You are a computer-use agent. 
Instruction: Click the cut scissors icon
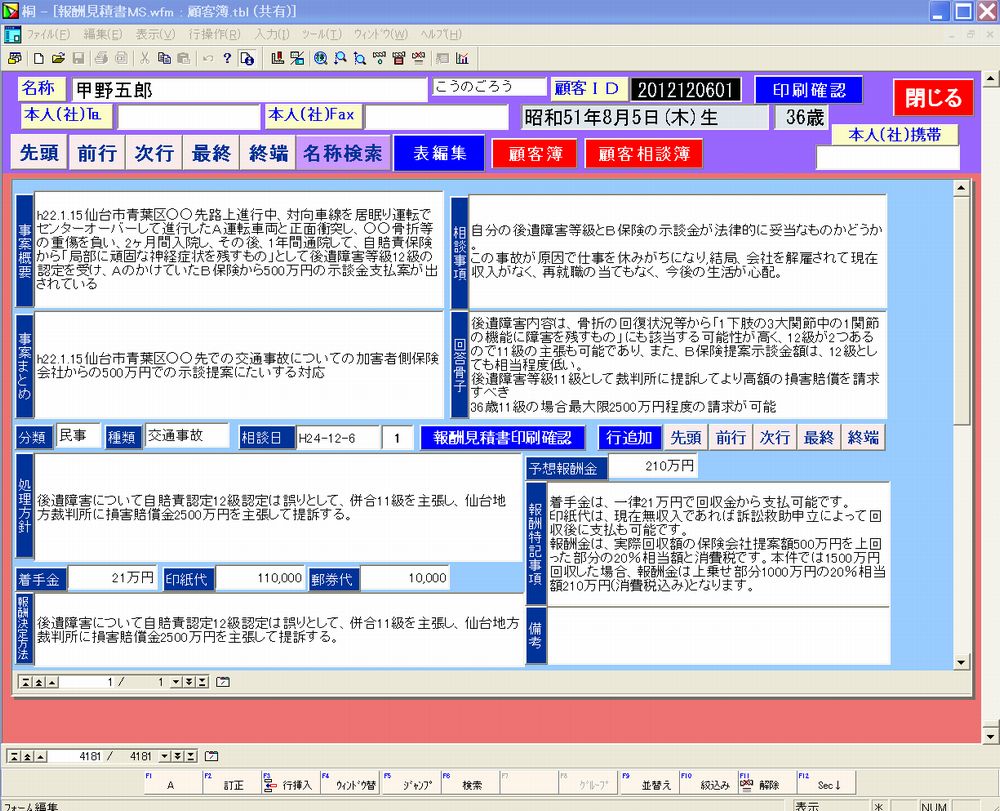point(145,58)
